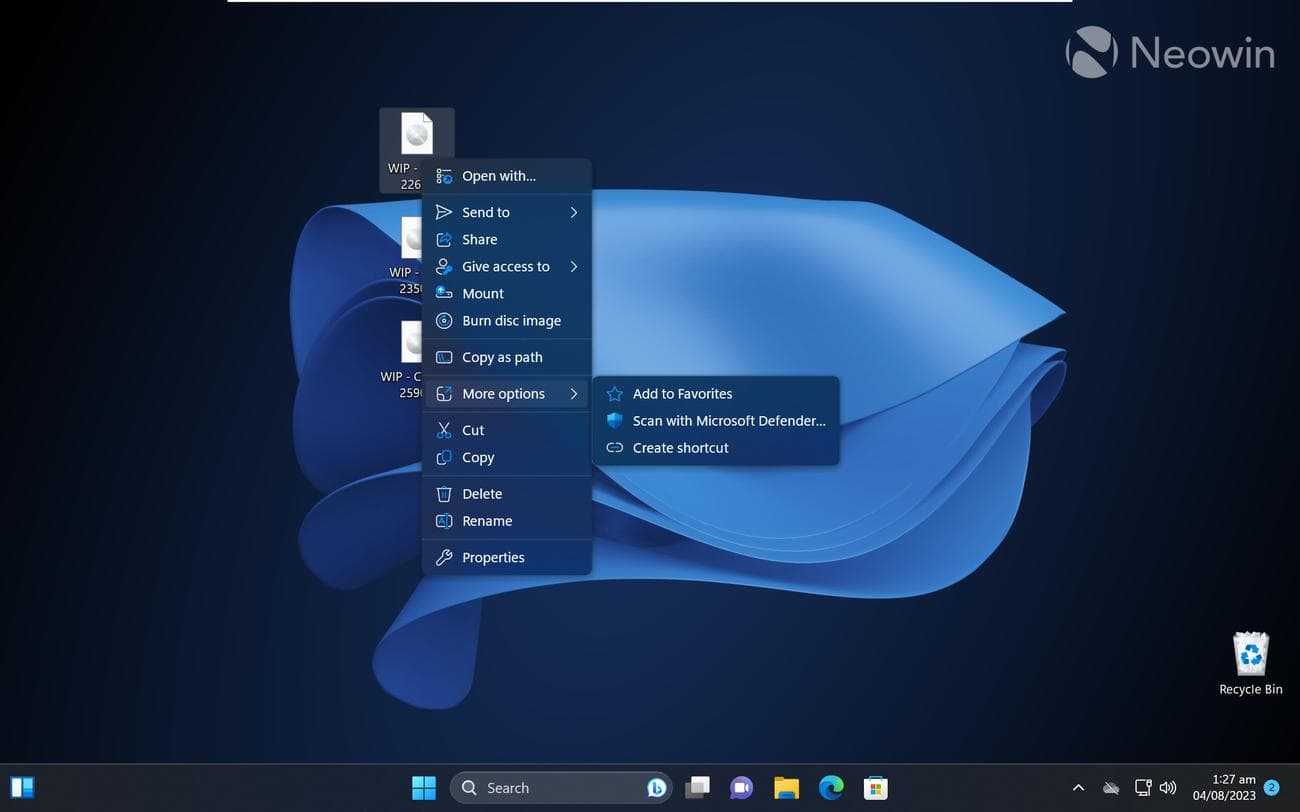Screen dimensions: 1300x812
Task: Click the Windows Start button
Action: coord(424,788)
